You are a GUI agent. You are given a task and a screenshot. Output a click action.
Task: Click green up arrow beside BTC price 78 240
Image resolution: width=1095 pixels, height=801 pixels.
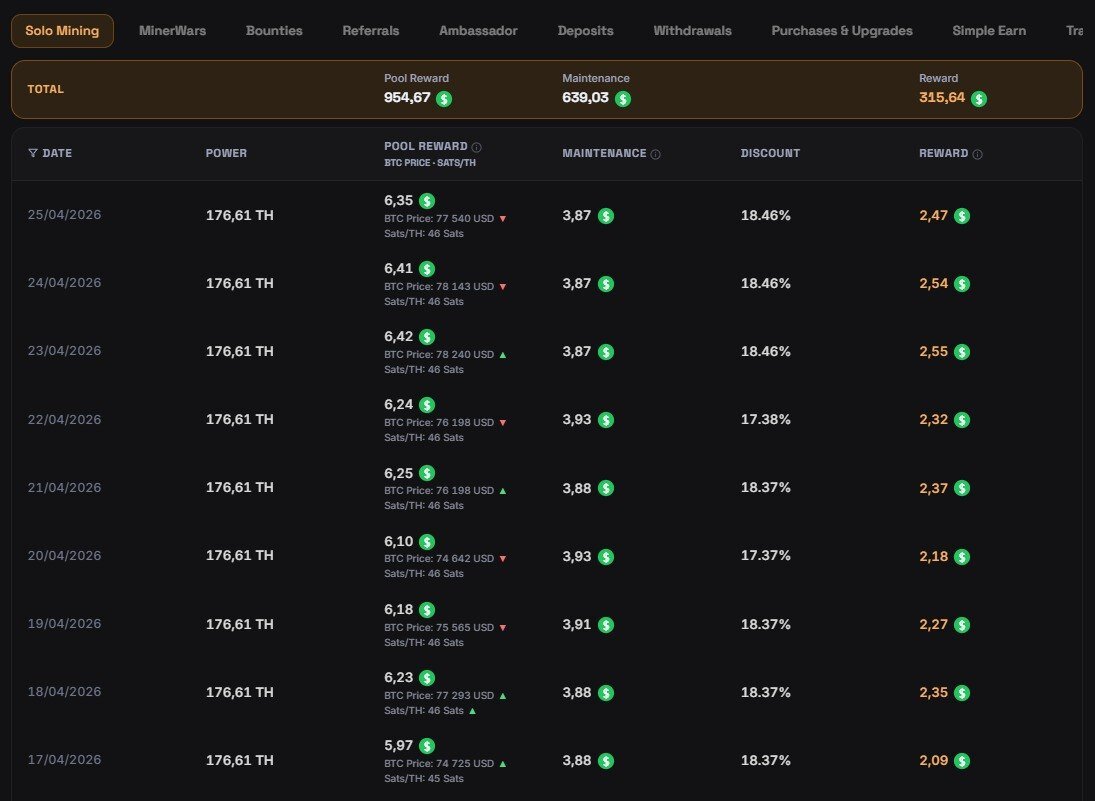502,354
